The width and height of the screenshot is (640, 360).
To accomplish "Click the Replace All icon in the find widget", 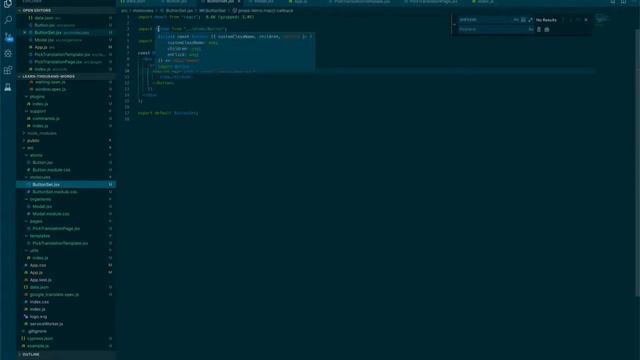I will tap(547, 29).
